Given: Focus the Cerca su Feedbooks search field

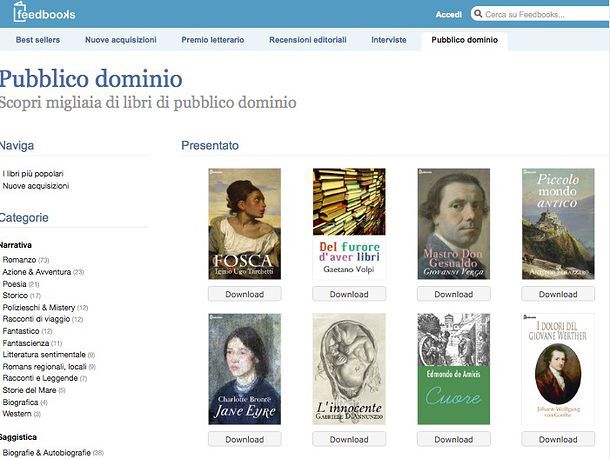Looking at the screenshot, I should pyautogui.click(x=540, y=14).
